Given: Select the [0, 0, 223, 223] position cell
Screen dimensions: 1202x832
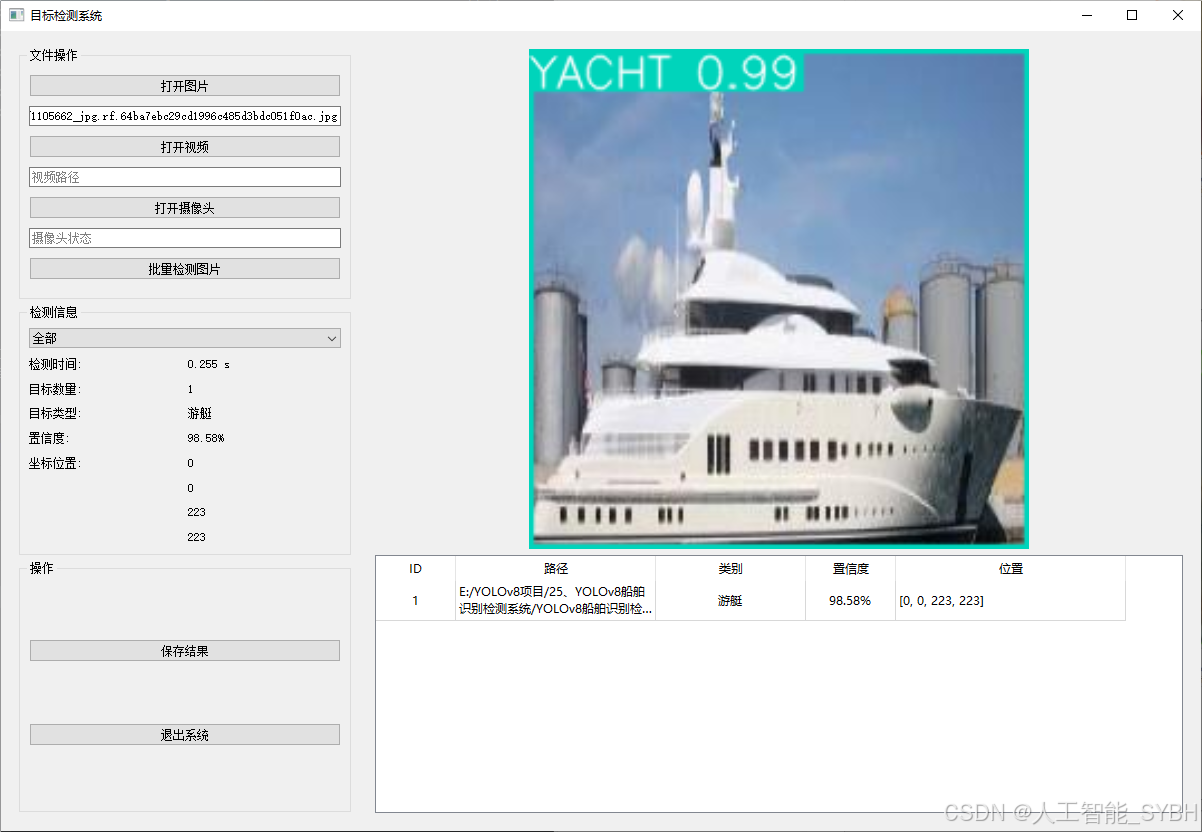Looking at the screenshot, I should [1010, 601].
